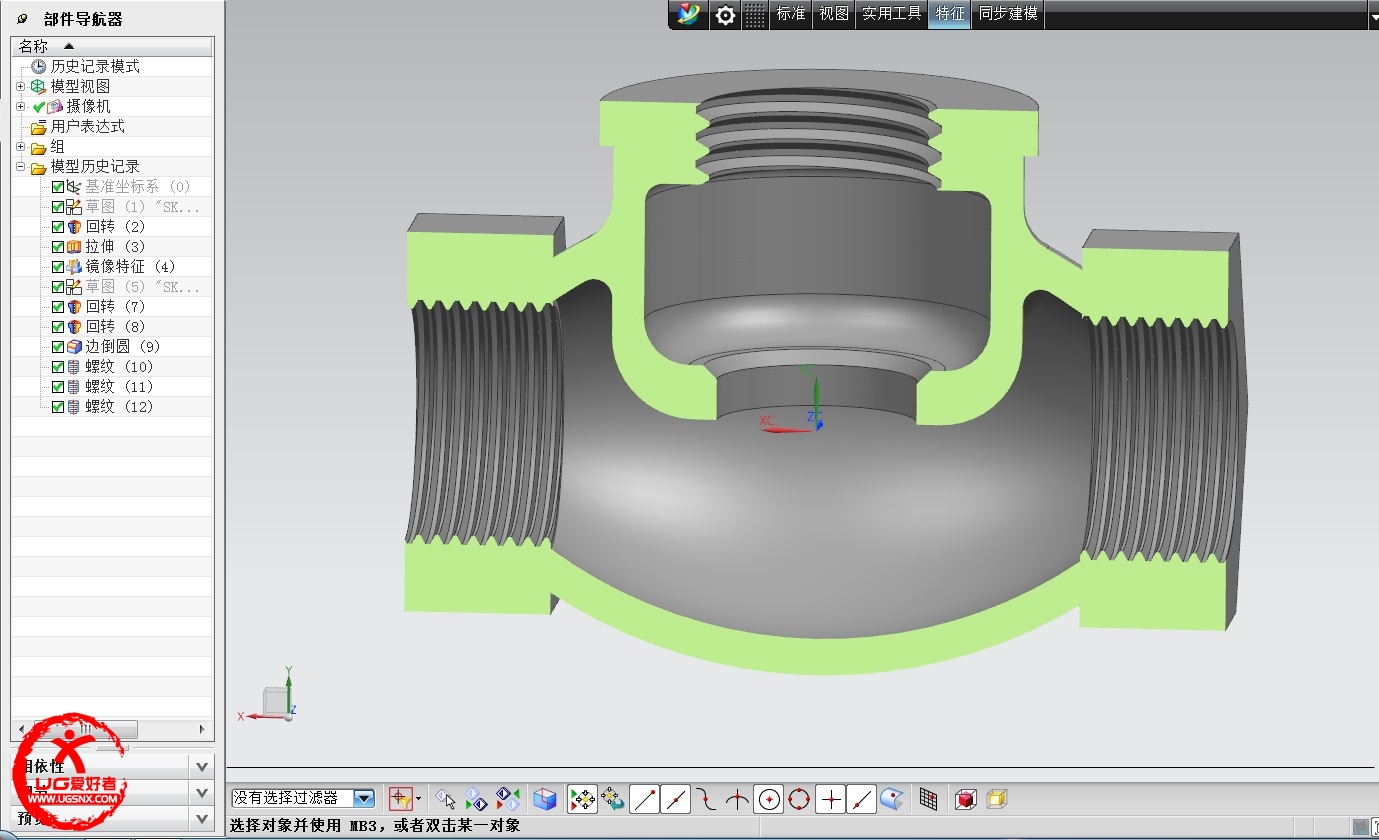Sort the navigator by the 名称 column header
The width and height of the screenshot is (1379, 840).
[112, 46]
